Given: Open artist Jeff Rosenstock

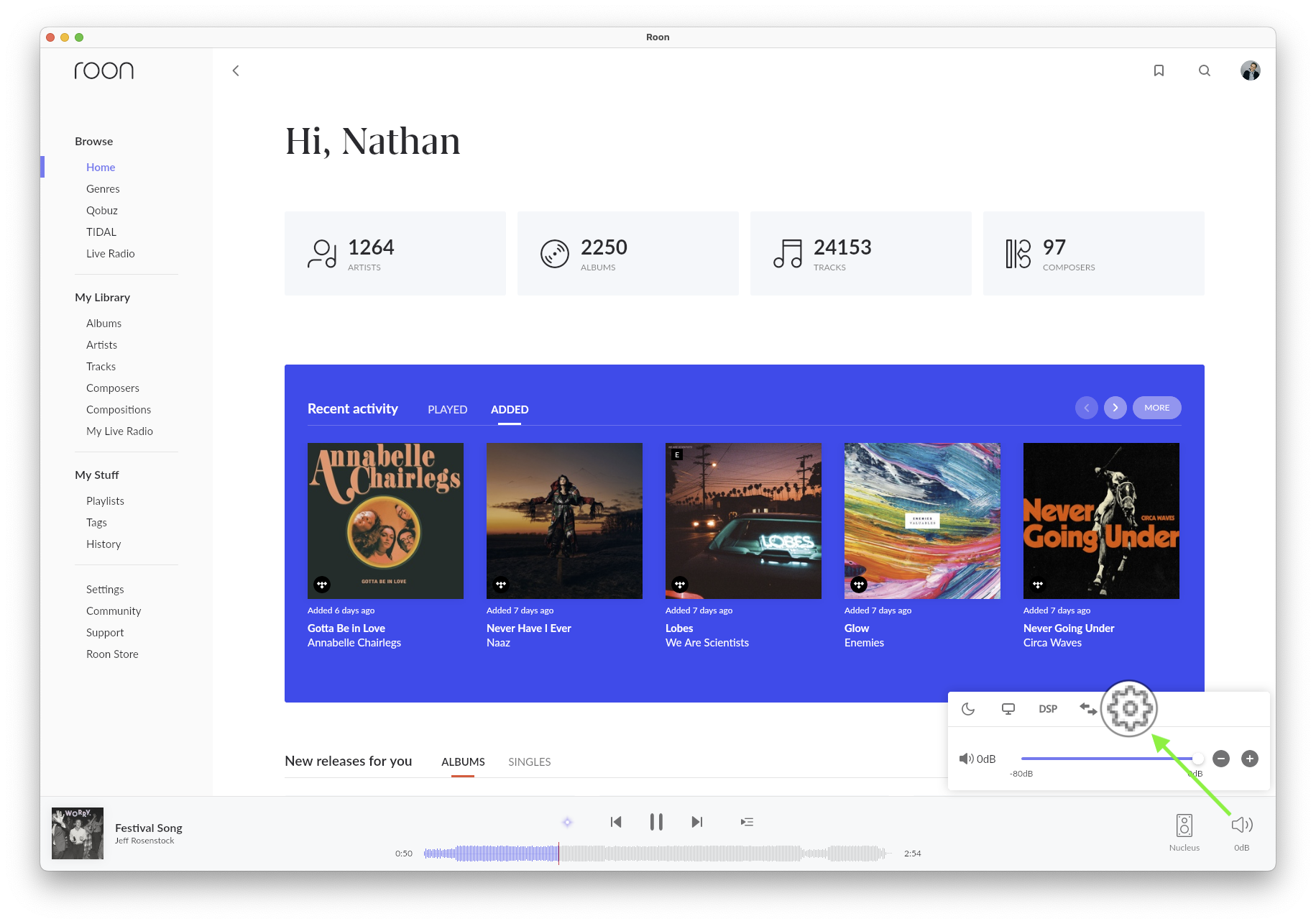Looking at the screenshot, I should coord(144,841).
